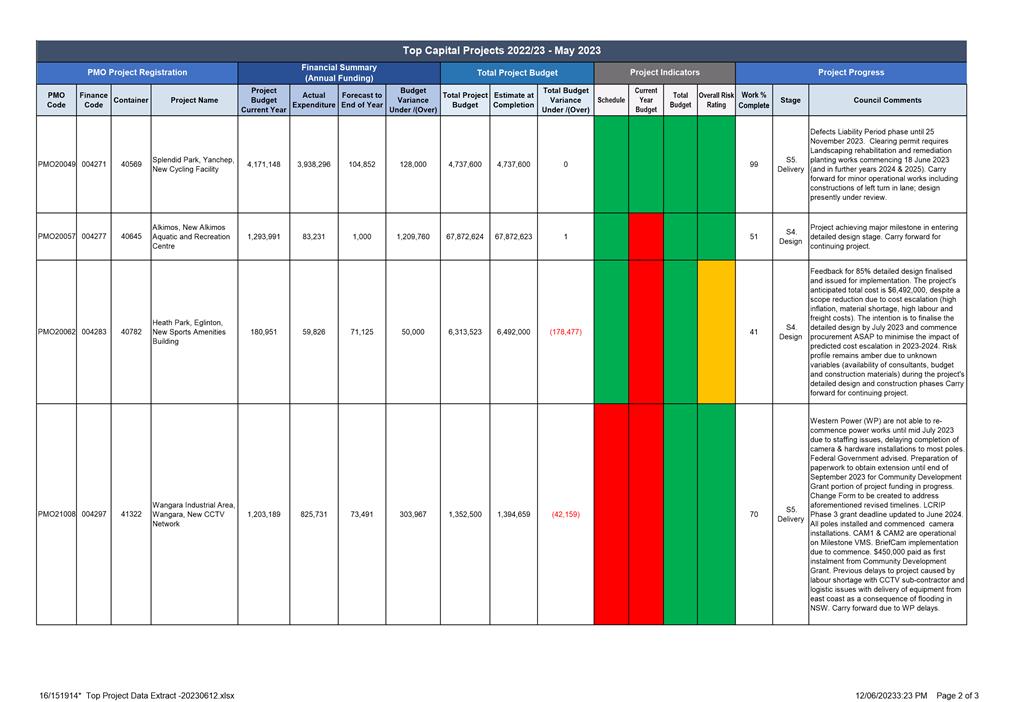1016x702 pixels.
Task: Click the Forecast to End of Year header
Action: 362,100
